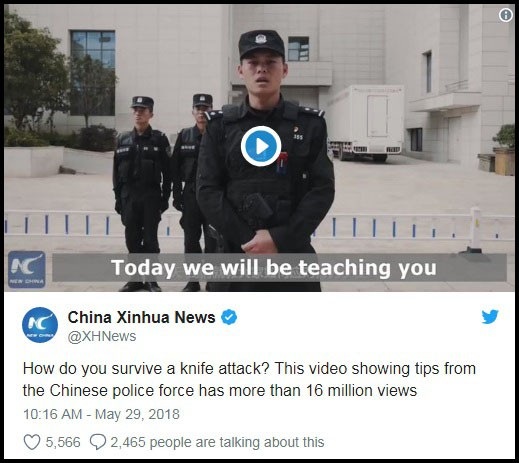Image resolution: width=519 pixels, height=463 pixels.
Task: Click "2,465 people are talking about this"
Action: click(x=217, y=442)
